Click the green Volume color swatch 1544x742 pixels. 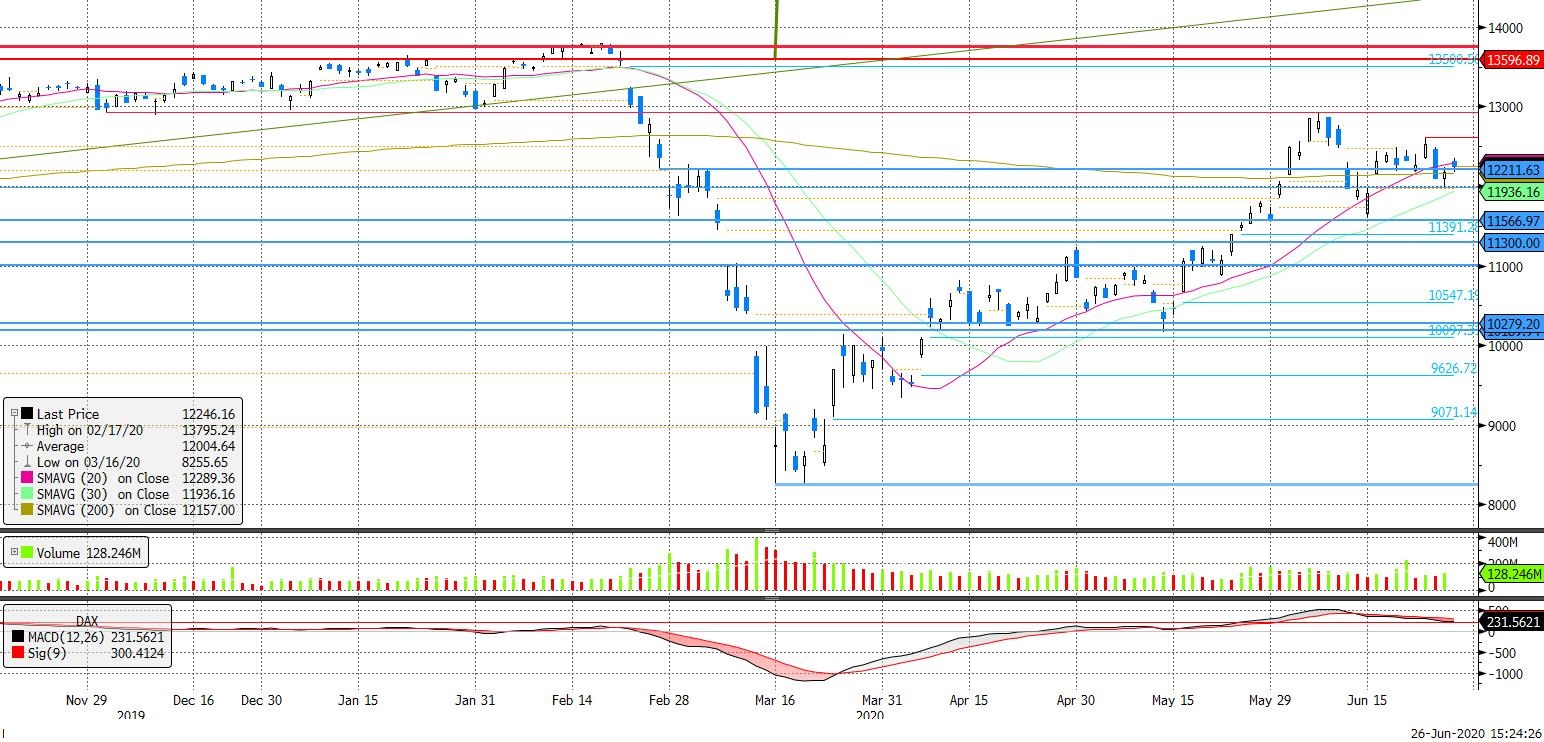point(27,551)
